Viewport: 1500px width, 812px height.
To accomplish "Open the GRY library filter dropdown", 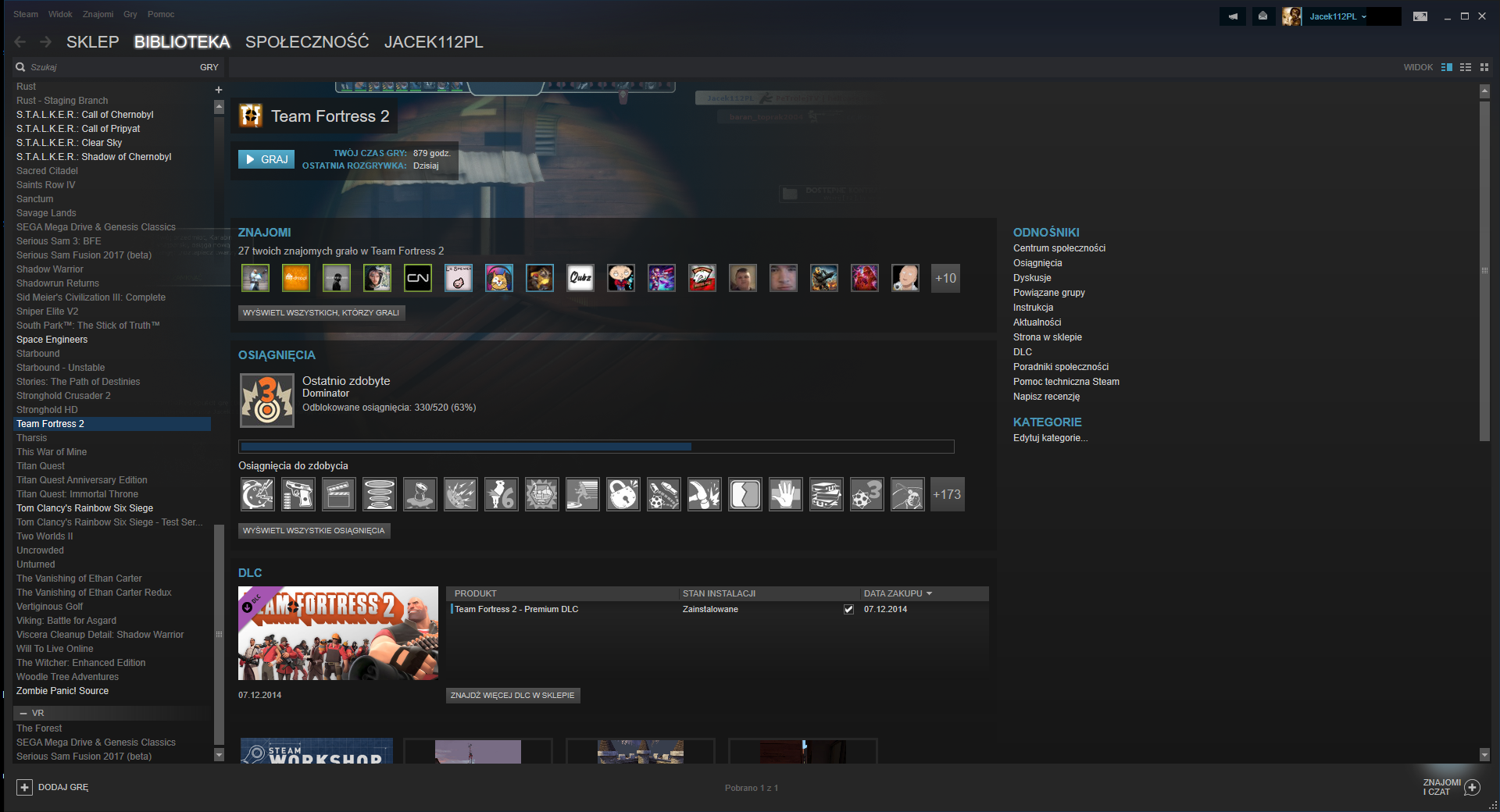I will pyautogui.click(x=209, y=67).
